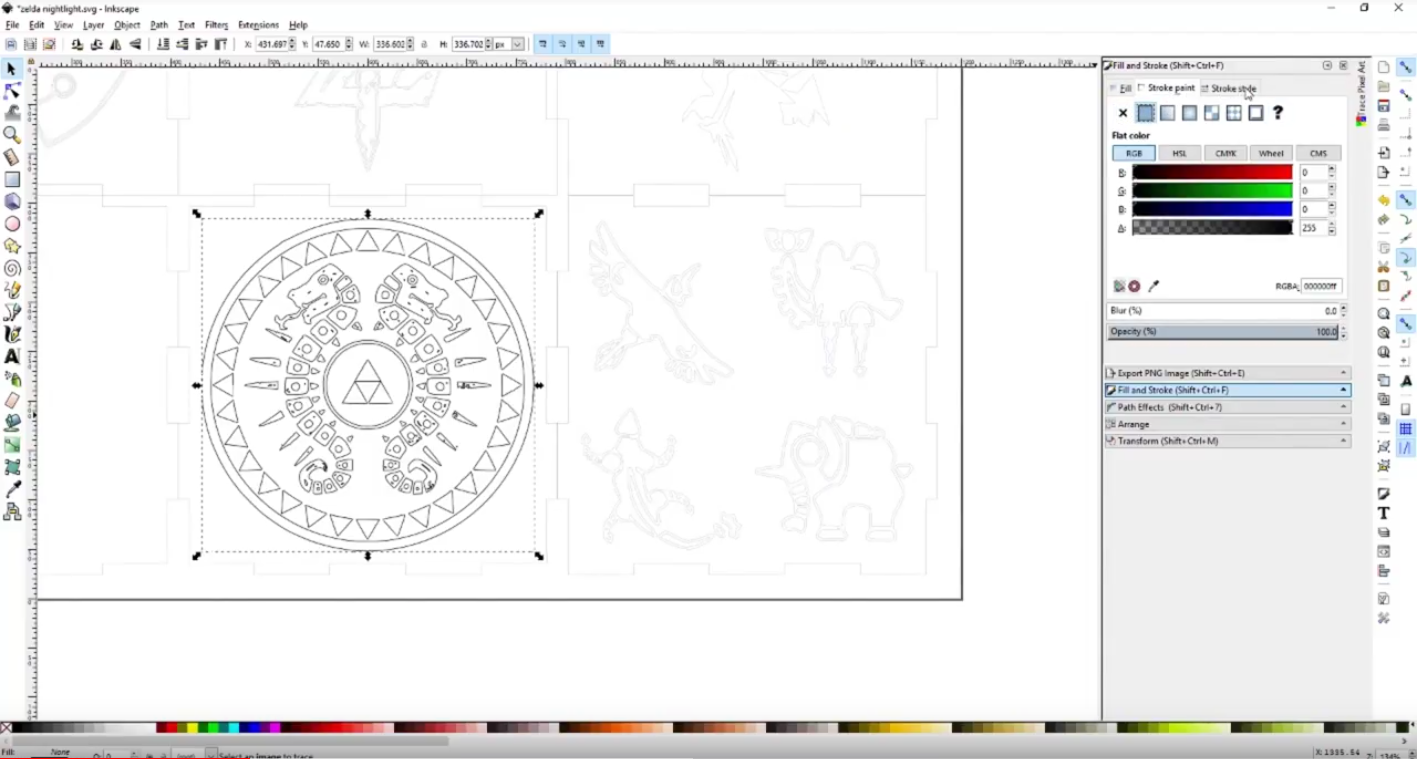The width and height of the screenshot is (1417, 759).
Task: Click the RGBA hex input field
Action: [x=1321, y=286]
